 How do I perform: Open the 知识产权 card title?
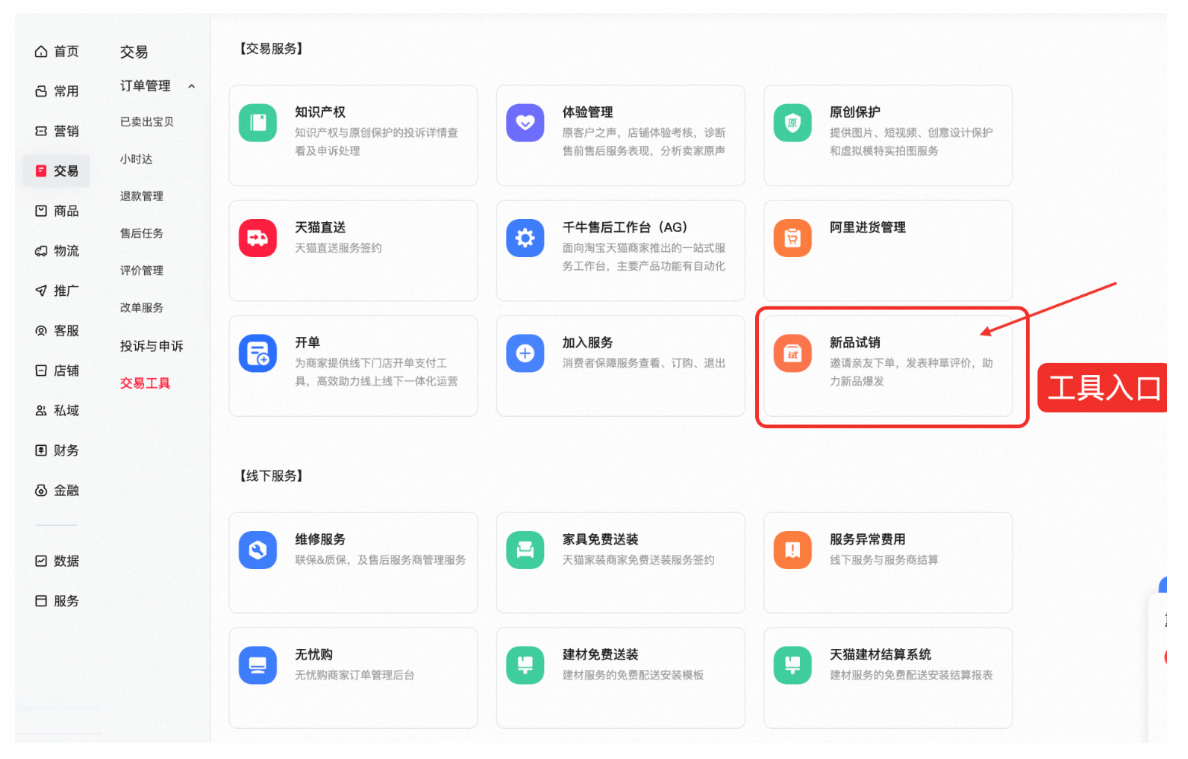pyautogui.click(x=320, y=112)
